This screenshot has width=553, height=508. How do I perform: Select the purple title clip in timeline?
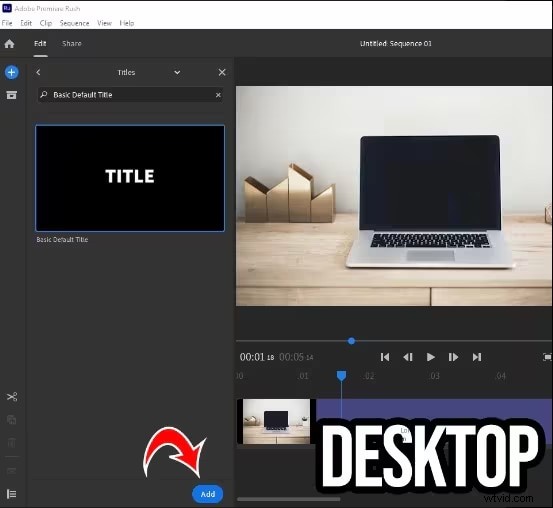[x=434, y=409]
